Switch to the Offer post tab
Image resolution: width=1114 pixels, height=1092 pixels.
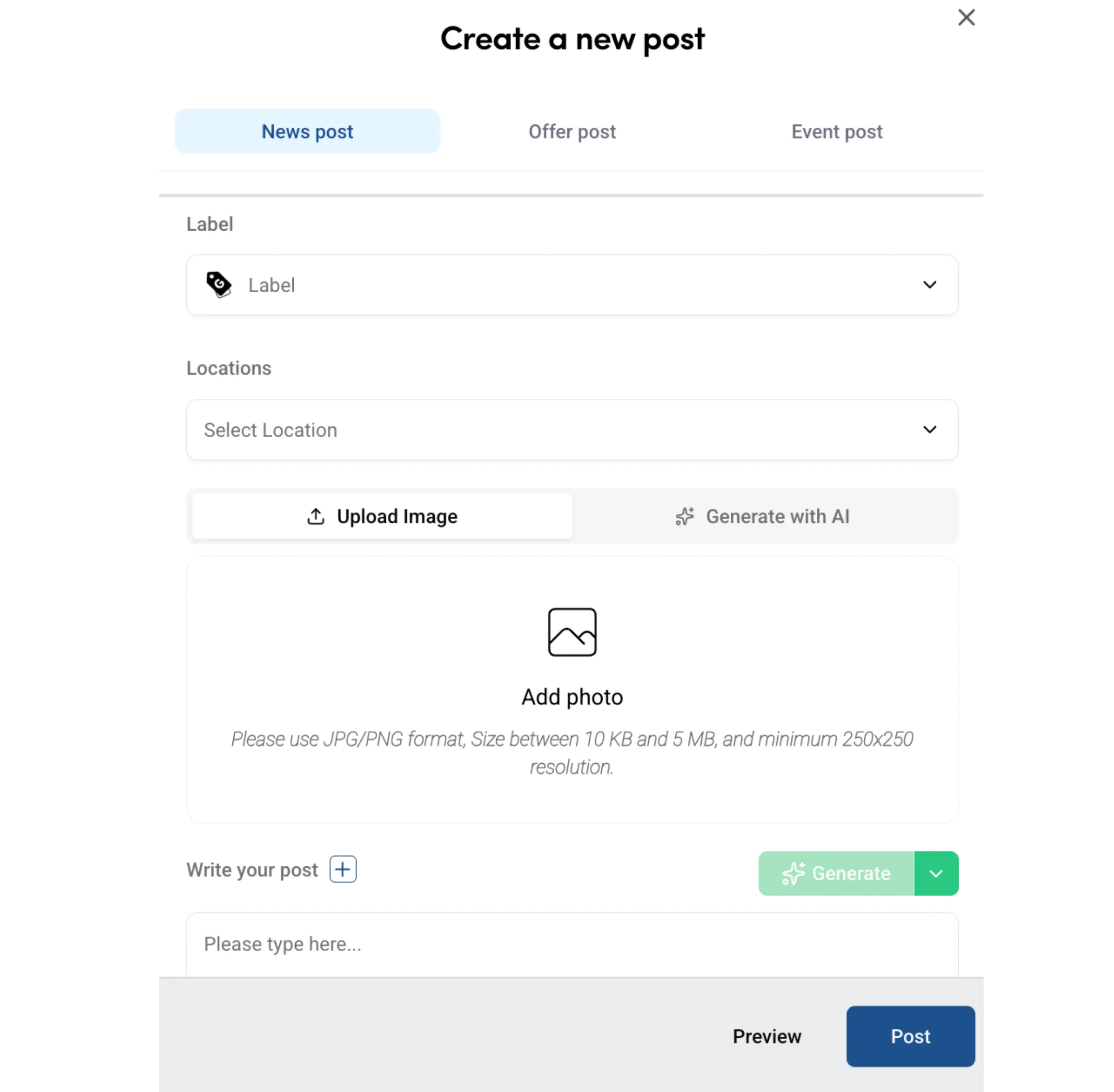click(572, 131)
